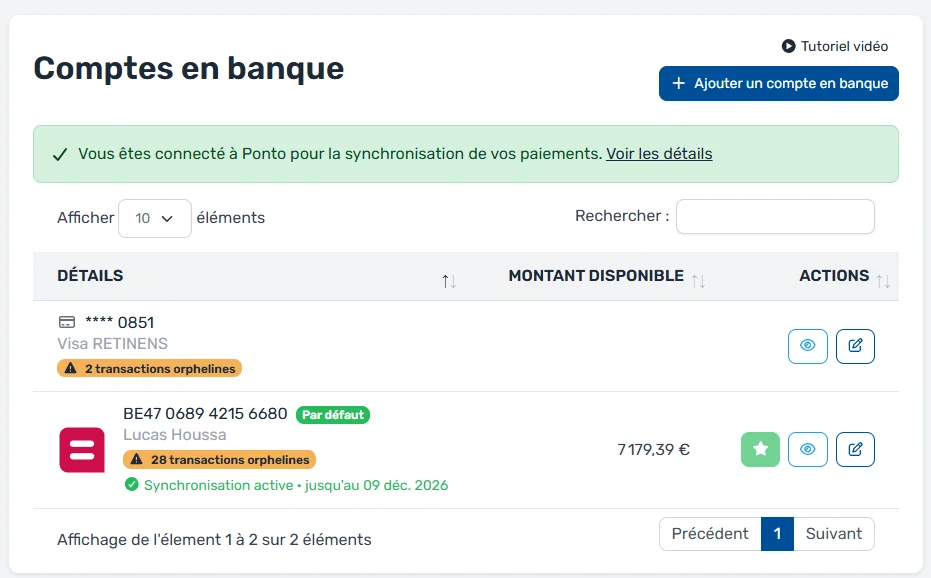
Task: Click the Affichage de l'élement 1 à 2 text
Action: coord(214,539)
